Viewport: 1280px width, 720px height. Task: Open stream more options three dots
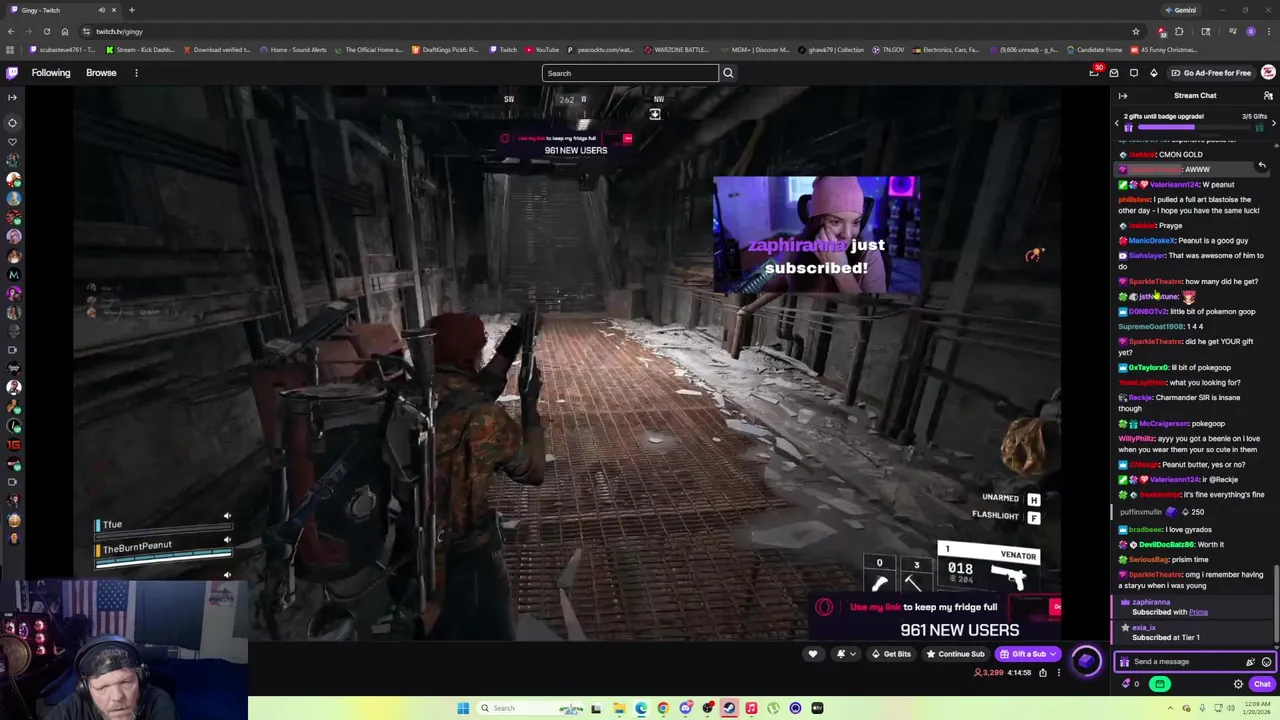point(1058,673)
